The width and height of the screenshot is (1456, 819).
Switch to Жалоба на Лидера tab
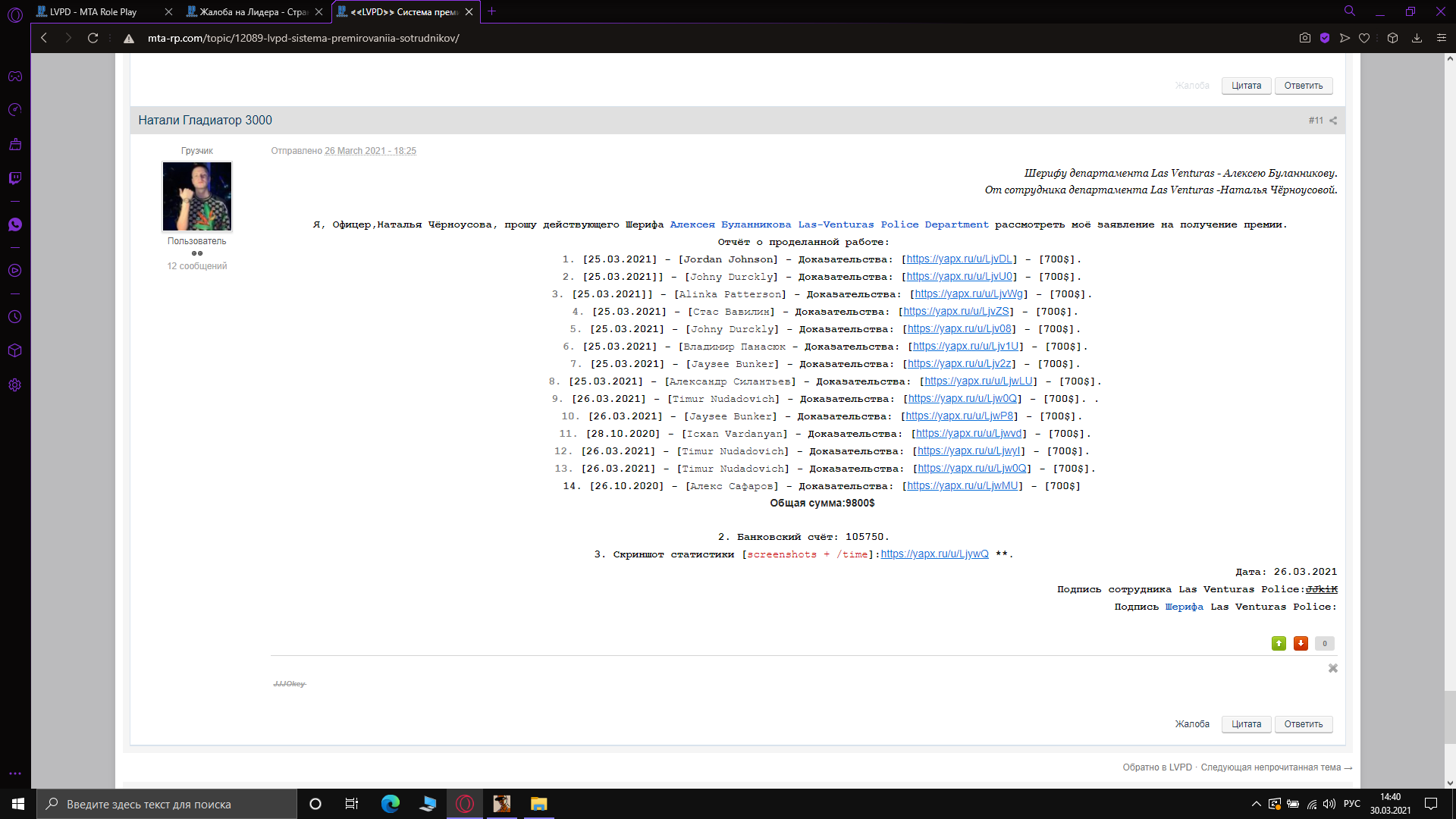point(253,11)
